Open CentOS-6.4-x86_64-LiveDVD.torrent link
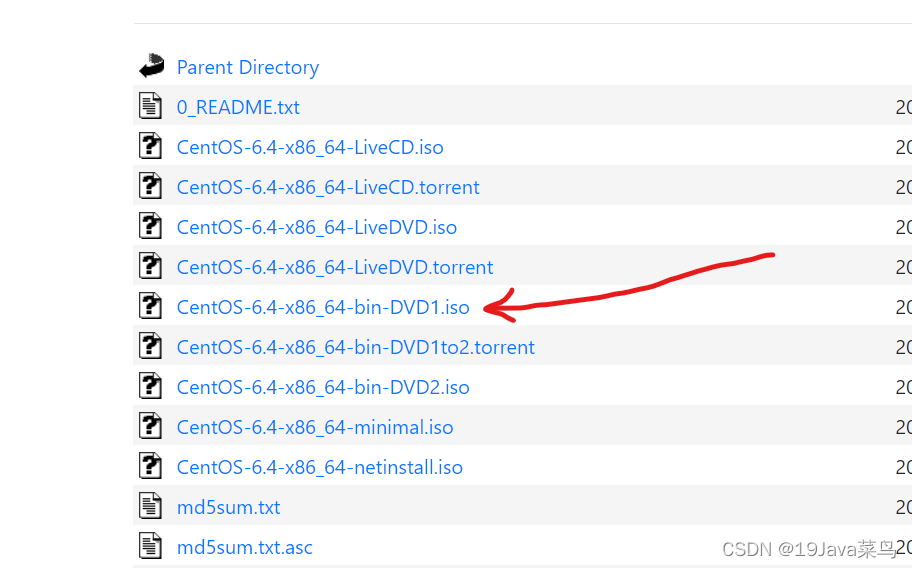Image resolution: width=912 pixels, height=568 pixels. point(335,268)
